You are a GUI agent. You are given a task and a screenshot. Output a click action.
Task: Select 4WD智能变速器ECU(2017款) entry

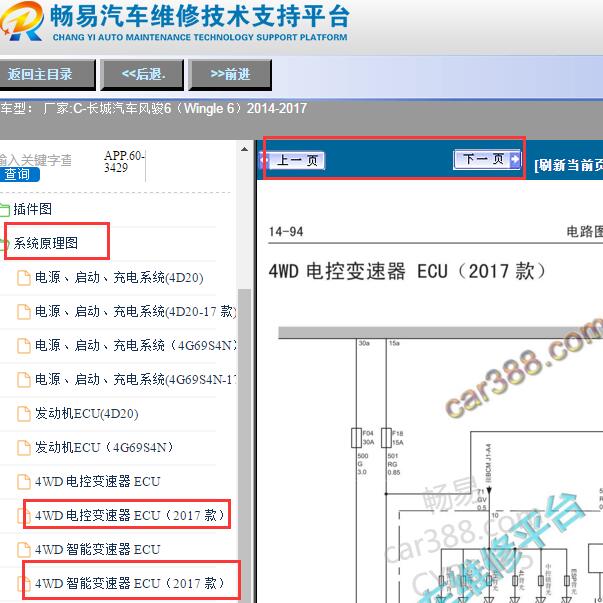tap(130, 583)
